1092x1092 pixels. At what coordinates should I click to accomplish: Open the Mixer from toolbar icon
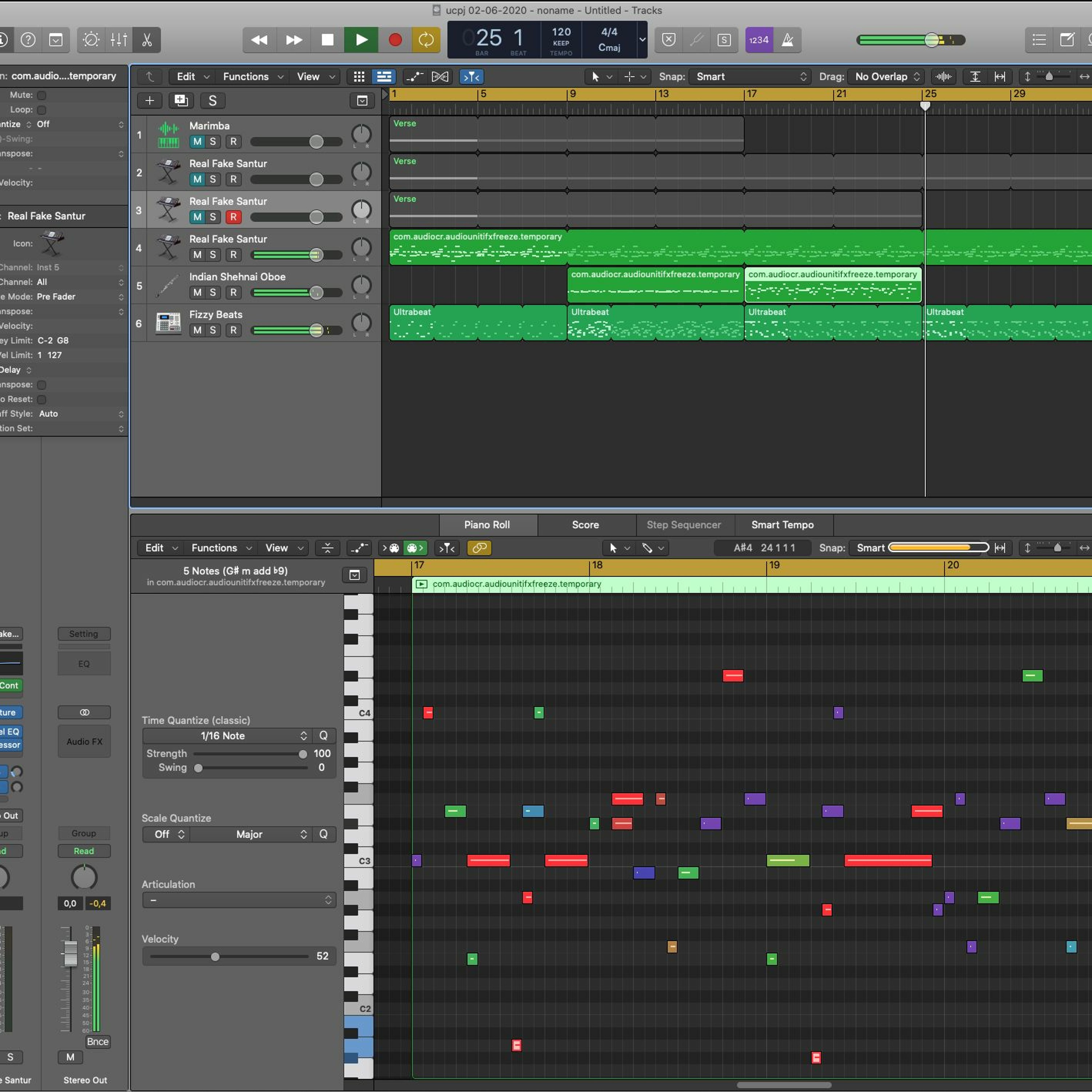click(x=119, y=40)
